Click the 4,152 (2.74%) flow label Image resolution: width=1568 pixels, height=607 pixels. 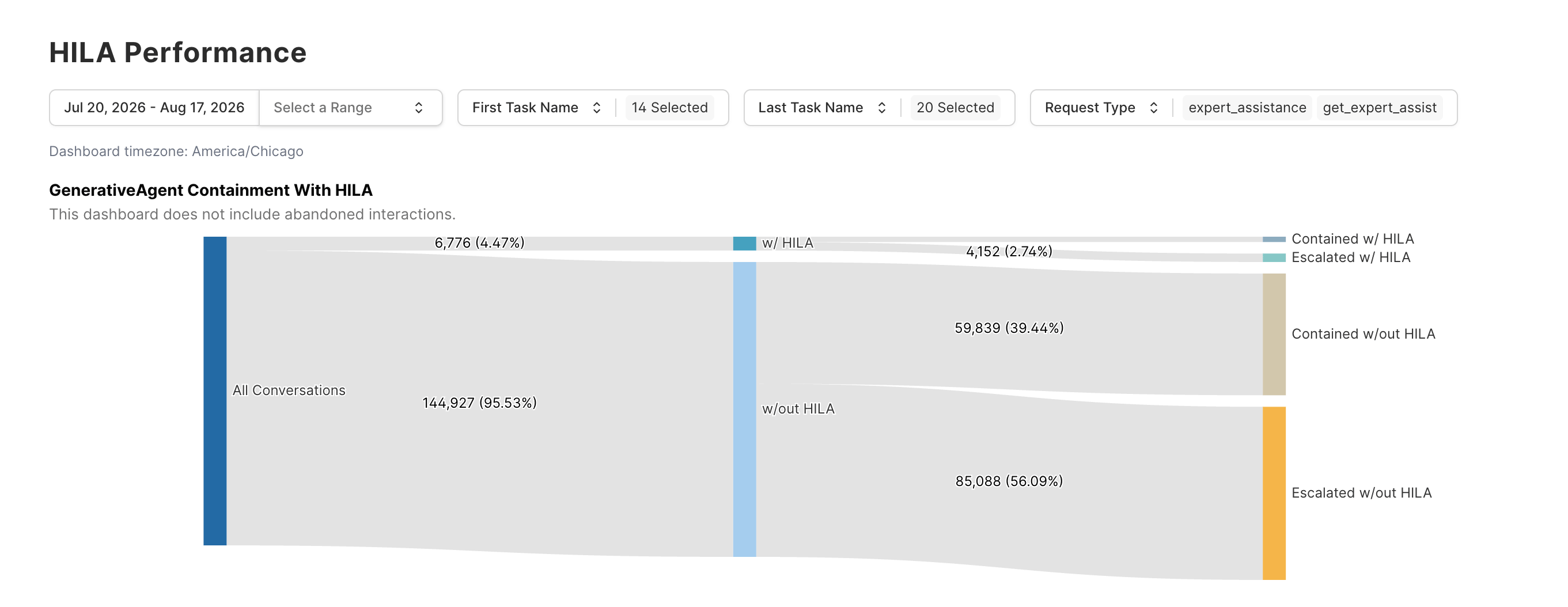coord(1009,252)
